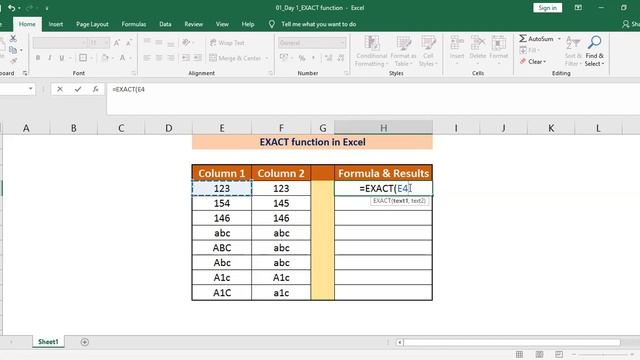The height and width of the screenshot is (360, 640).
Task: Click the Tell me lightbulb icon
Action: pyautogui.click(x=272, y=24)
